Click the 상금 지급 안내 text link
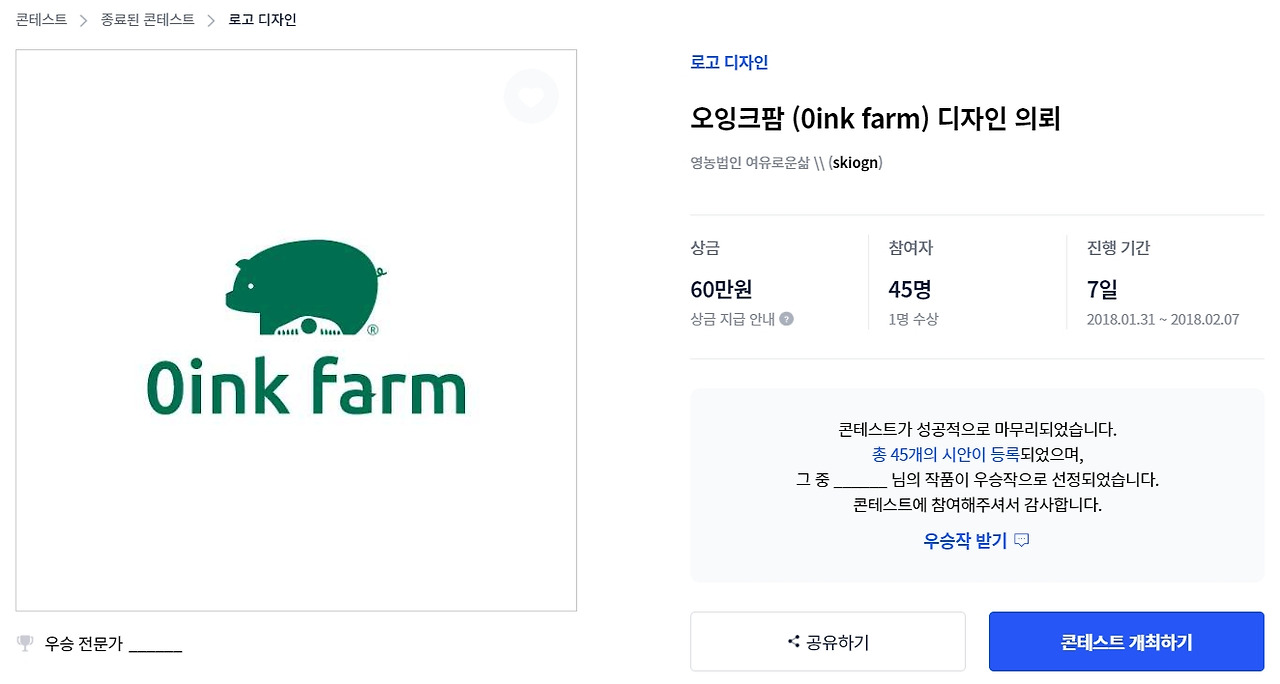Viewport: 1280px width, 684px height. point(732,319)
